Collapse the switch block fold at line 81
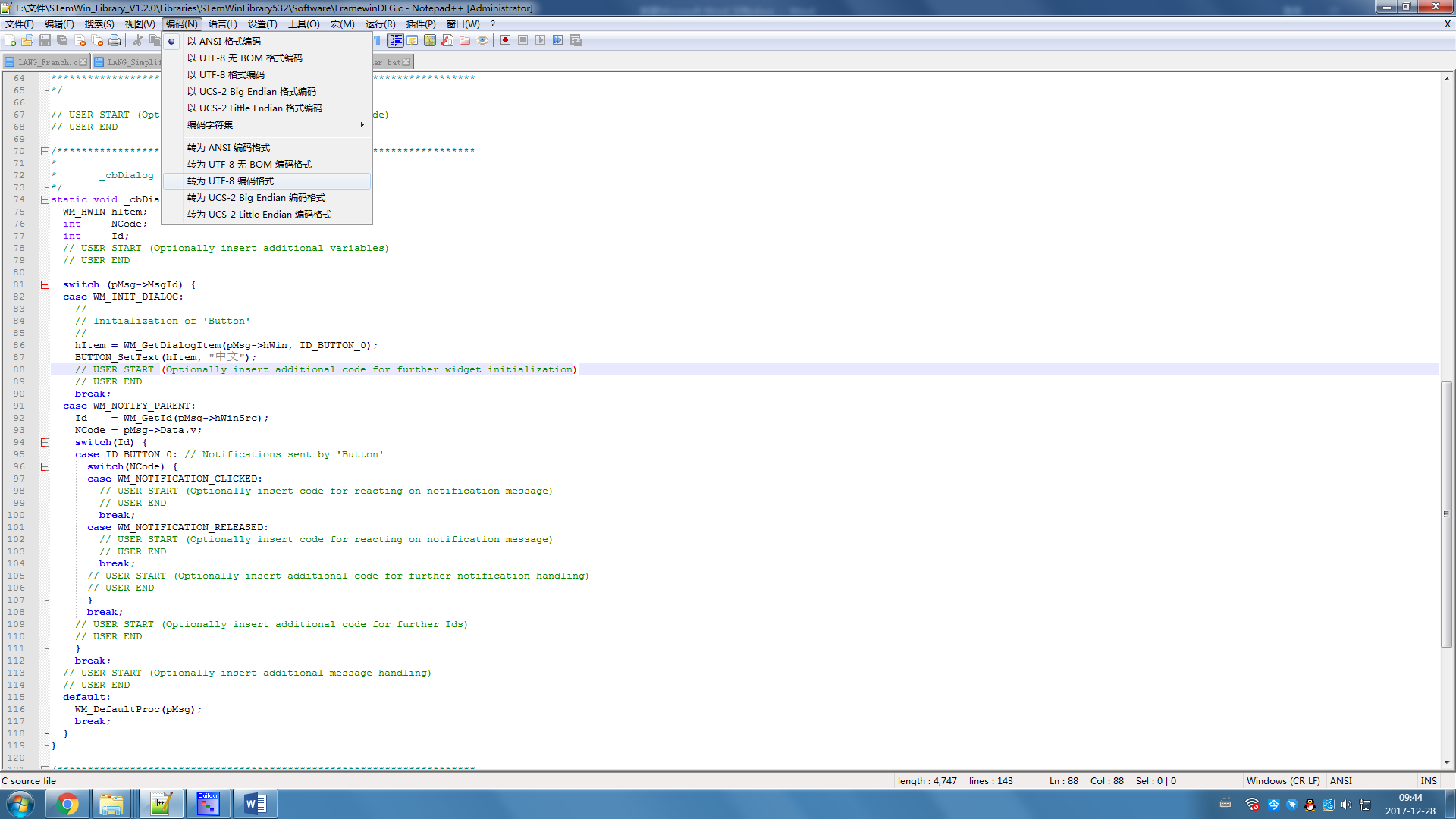Image resolution: width=1456 pixels, height=819 pixels. tap(45, 284)
